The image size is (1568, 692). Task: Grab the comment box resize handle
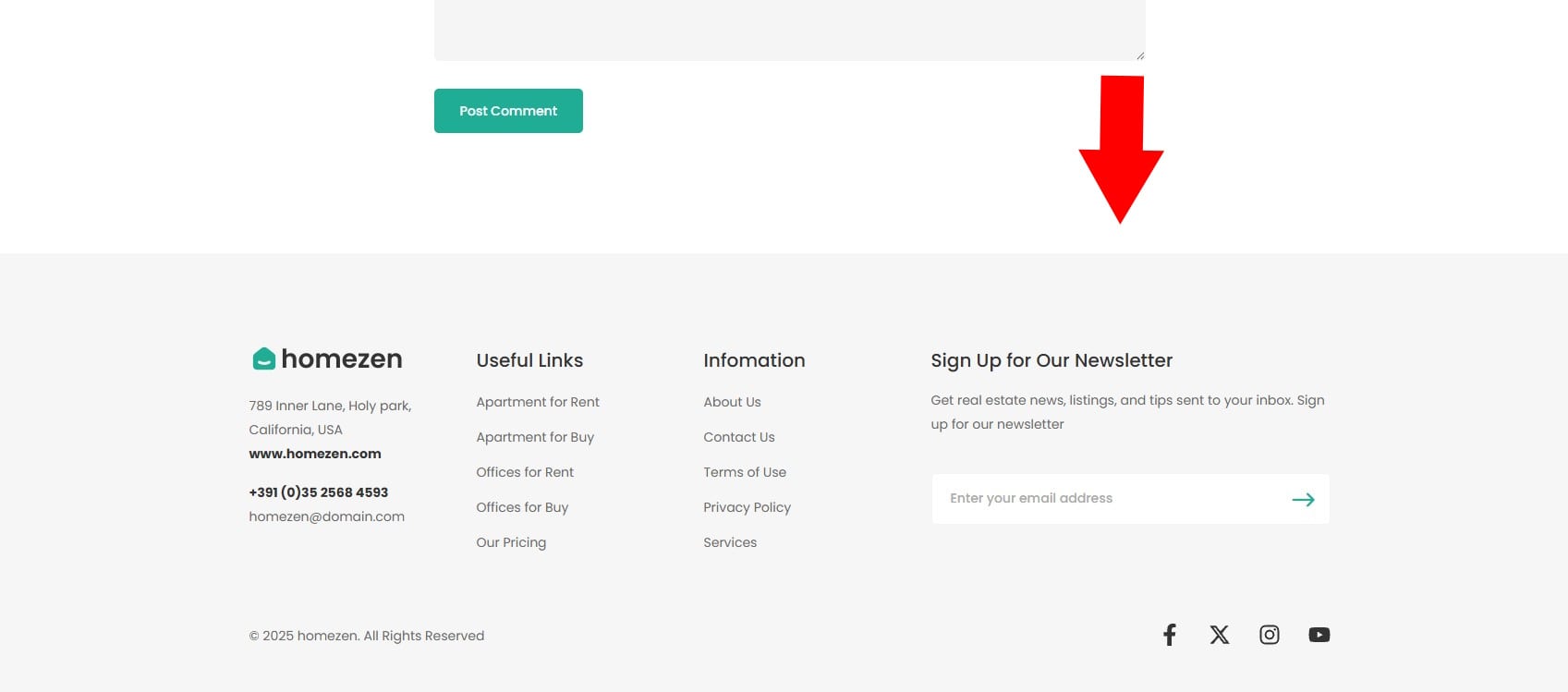1140,55
